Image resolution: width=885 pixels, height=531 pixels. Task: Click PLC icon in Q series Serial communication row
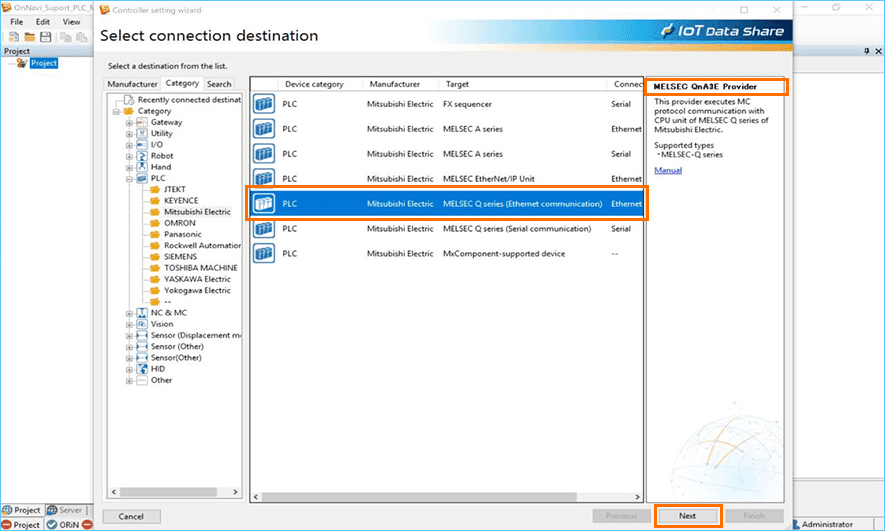pyautogui.click(x=264, y=229)
